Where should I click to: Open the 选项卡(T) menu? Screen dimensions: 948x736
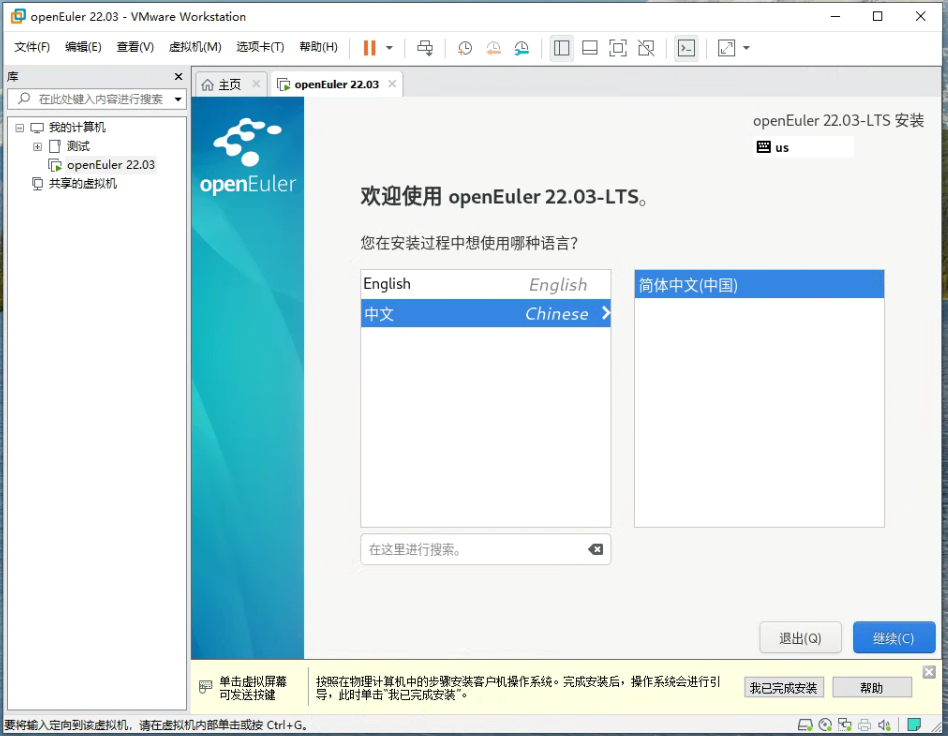[261, 47]
